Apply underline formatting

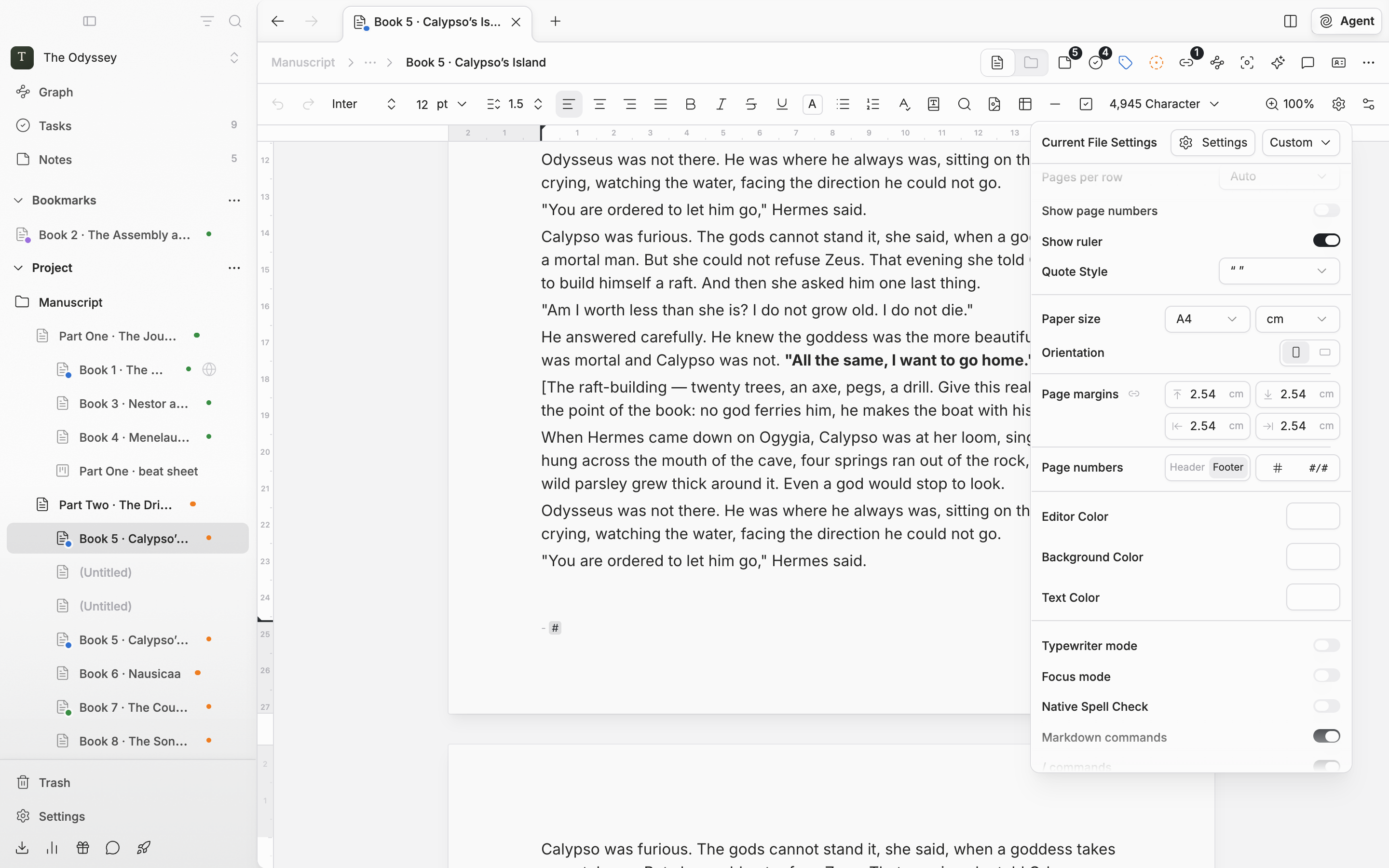pos(782,104)
